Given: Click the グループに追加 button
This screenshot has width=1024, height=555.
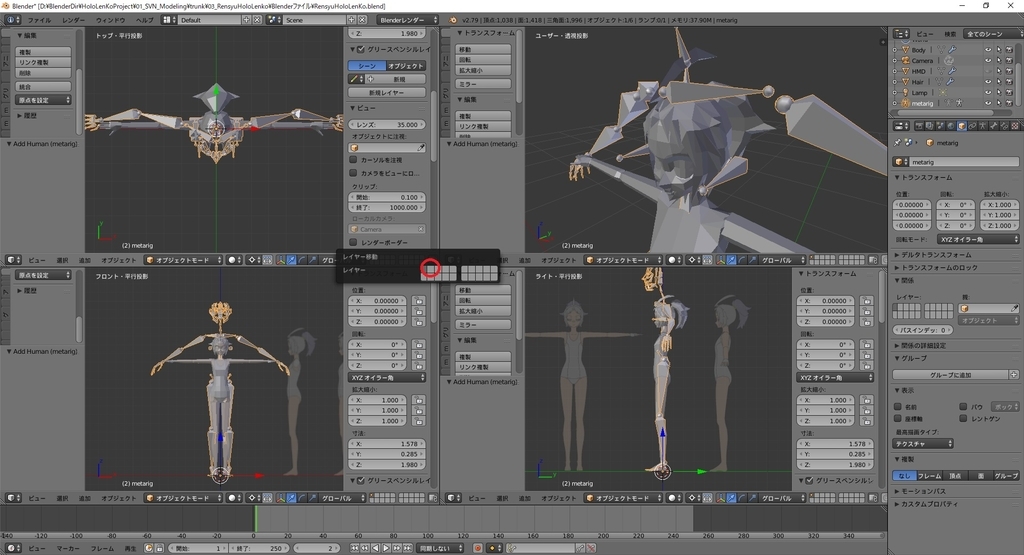Looking at the screenshot, I should coord(950,375).
